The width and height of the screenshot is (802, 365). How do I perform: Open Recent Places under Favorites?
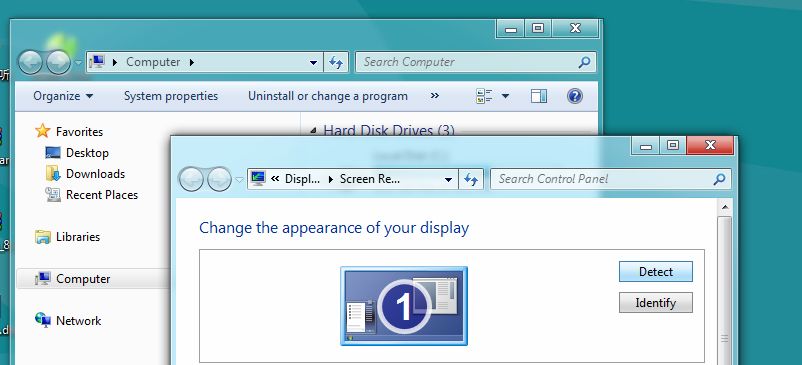click(102, 195)
